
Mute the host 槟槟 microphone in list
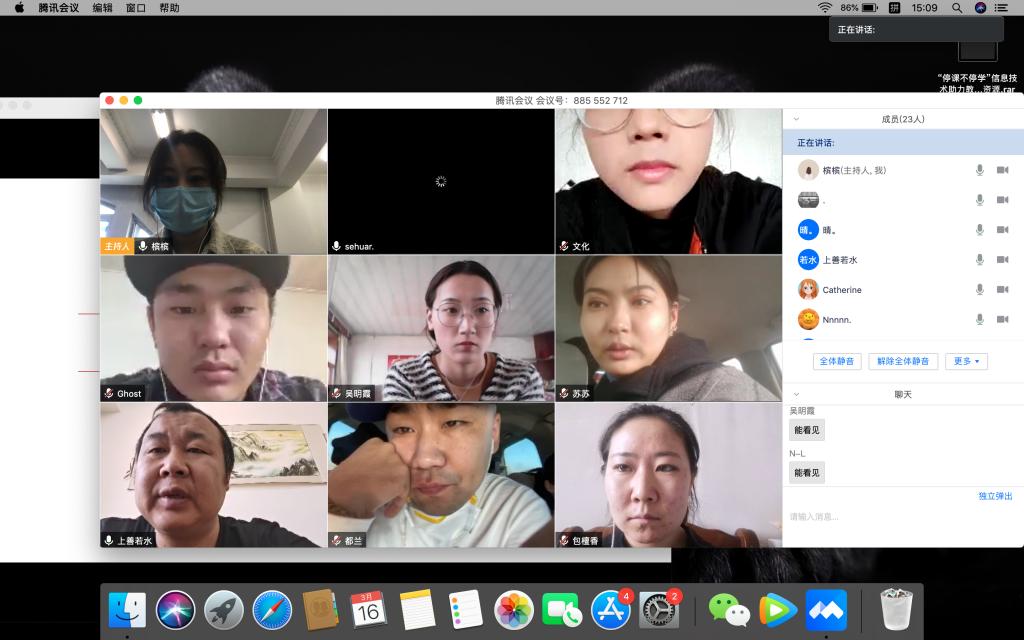coord(980,170)
